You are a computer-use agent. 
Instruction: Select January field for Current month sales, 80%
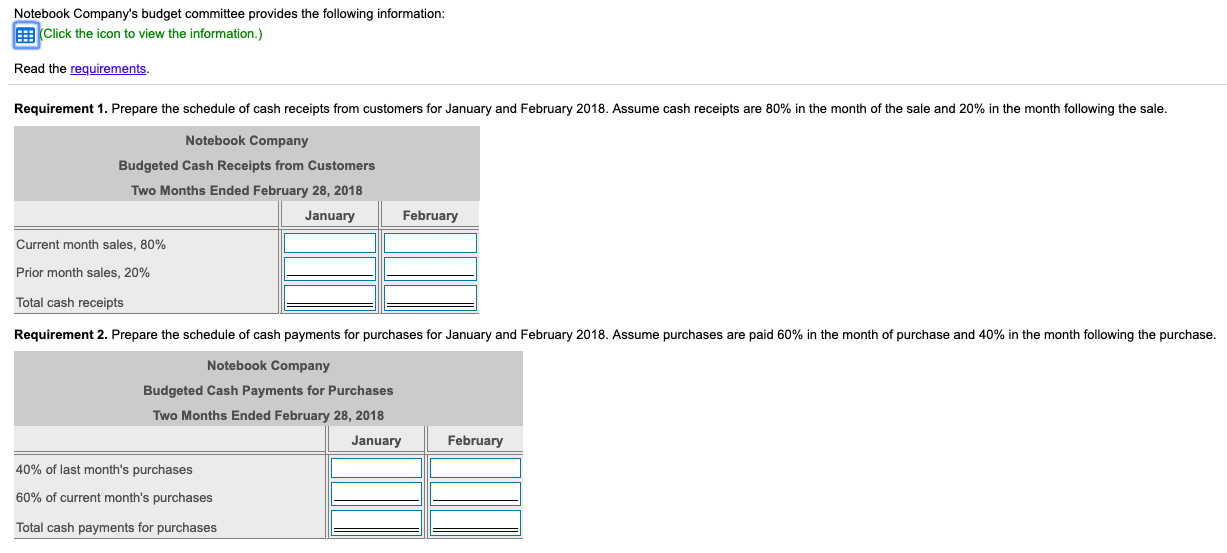pos(330,243)
